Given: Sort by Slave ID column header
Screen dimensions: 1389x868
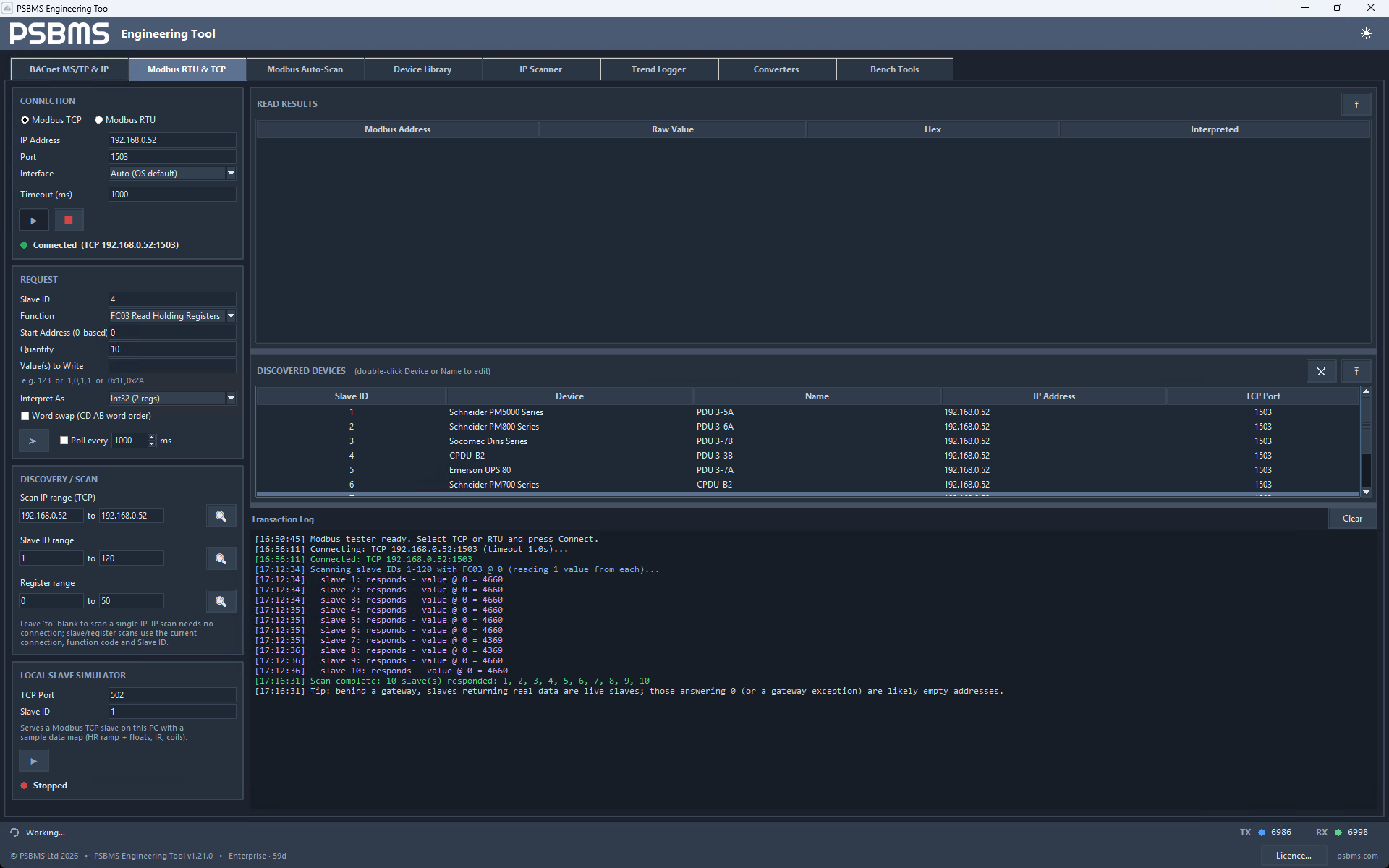Looking at the screenshot, I should (352, 396).
